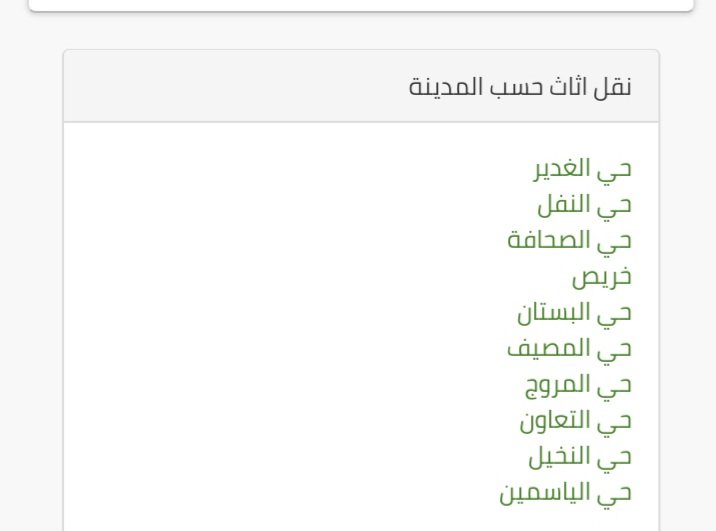Choose the last link, Al Yasmin district

[x=566, y=493]
